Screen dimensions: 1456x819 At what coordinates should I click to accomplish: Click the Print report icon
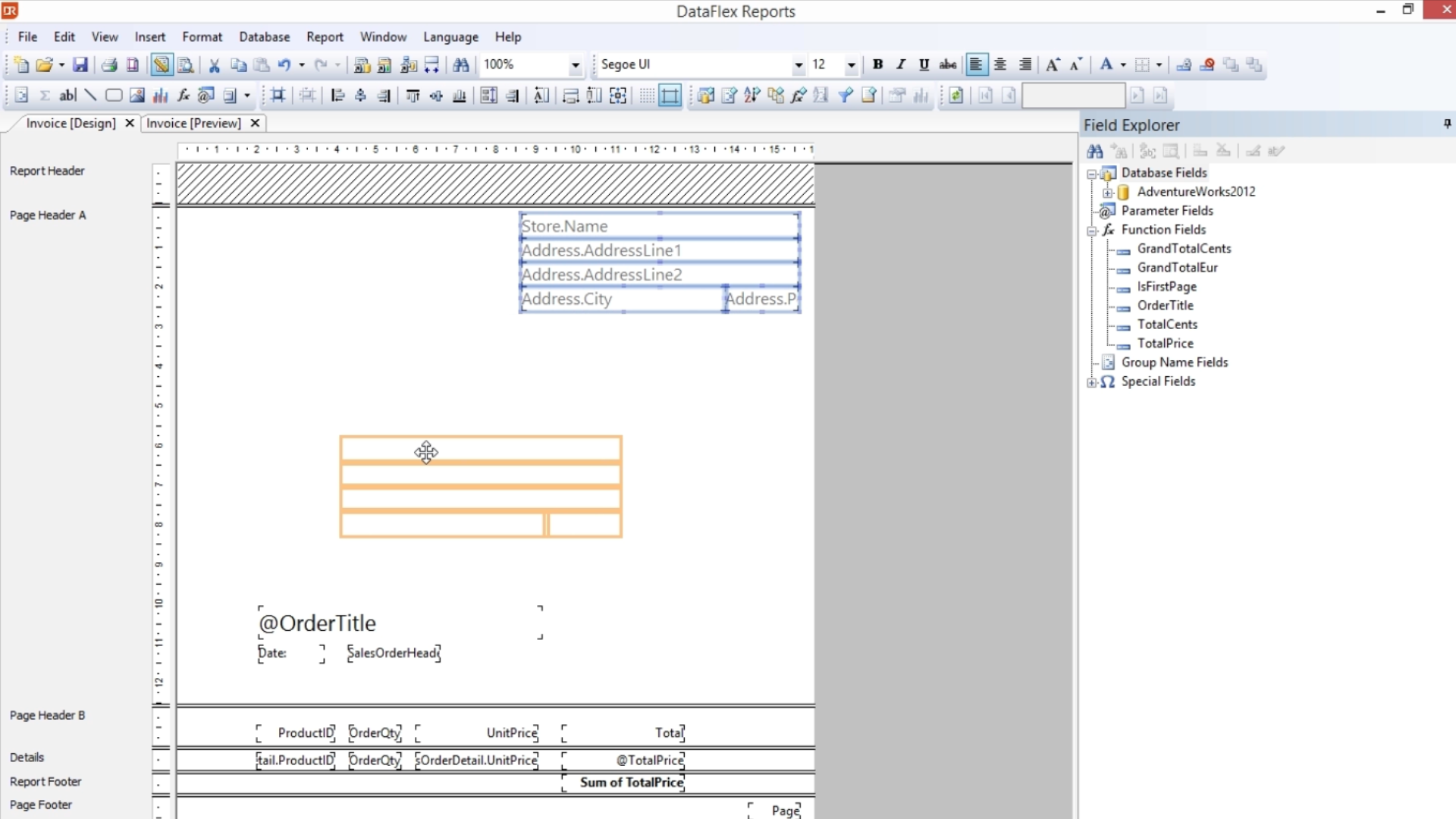109,65
